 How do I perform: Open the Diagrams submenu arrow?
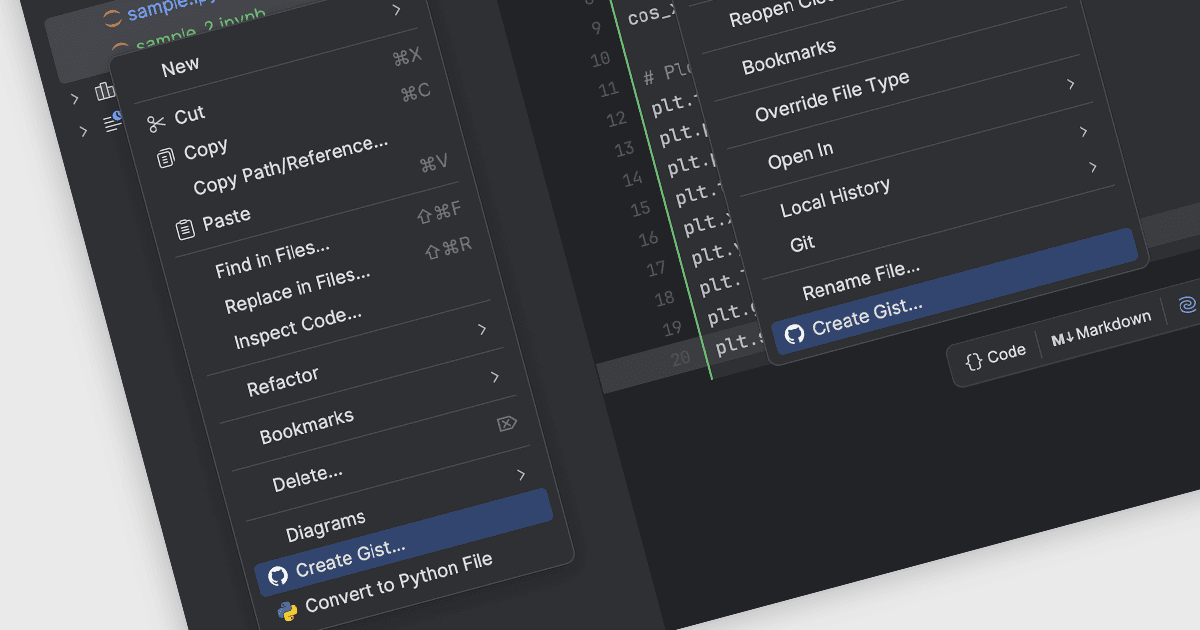(x=521, y=475)
